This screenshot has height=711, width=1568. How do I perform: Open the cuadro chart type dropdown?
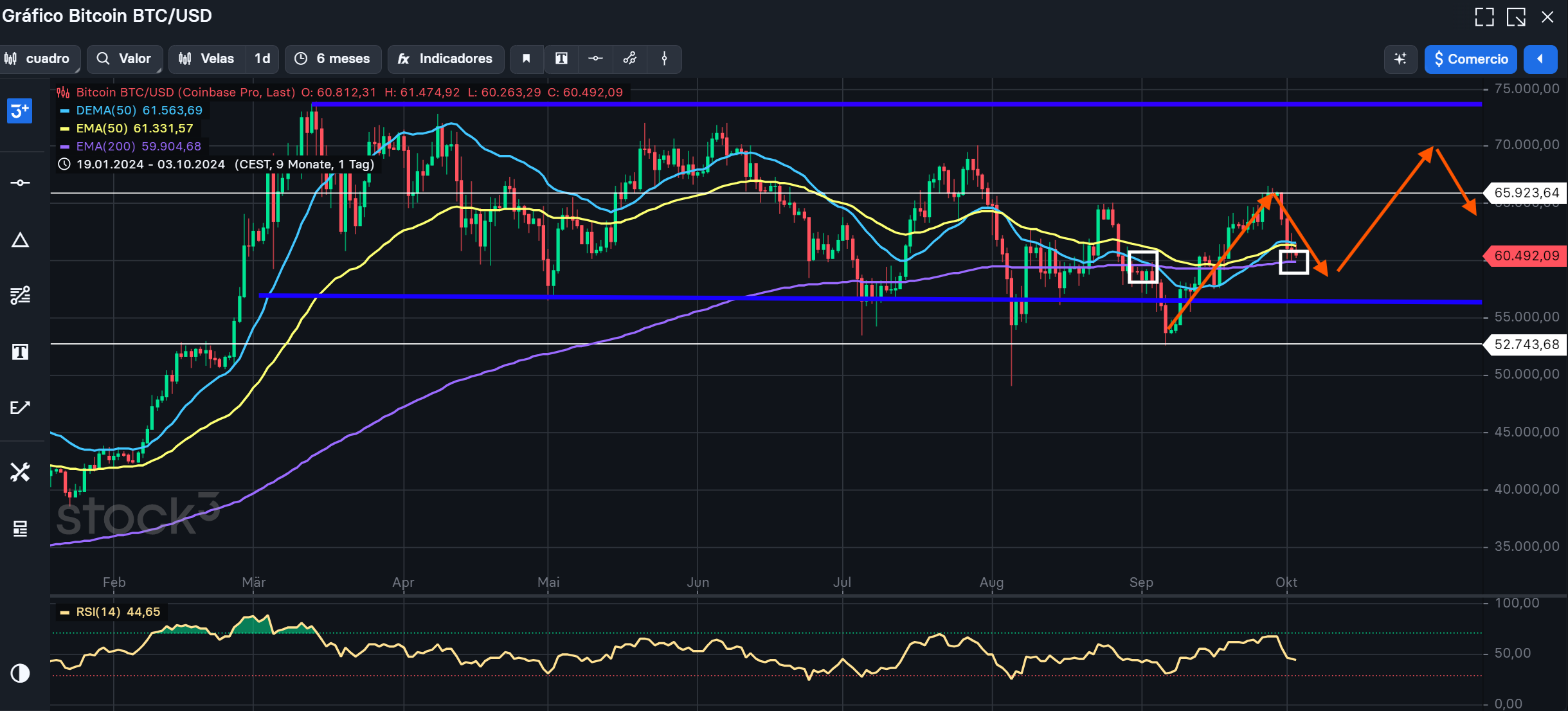(x=40, y=59)
